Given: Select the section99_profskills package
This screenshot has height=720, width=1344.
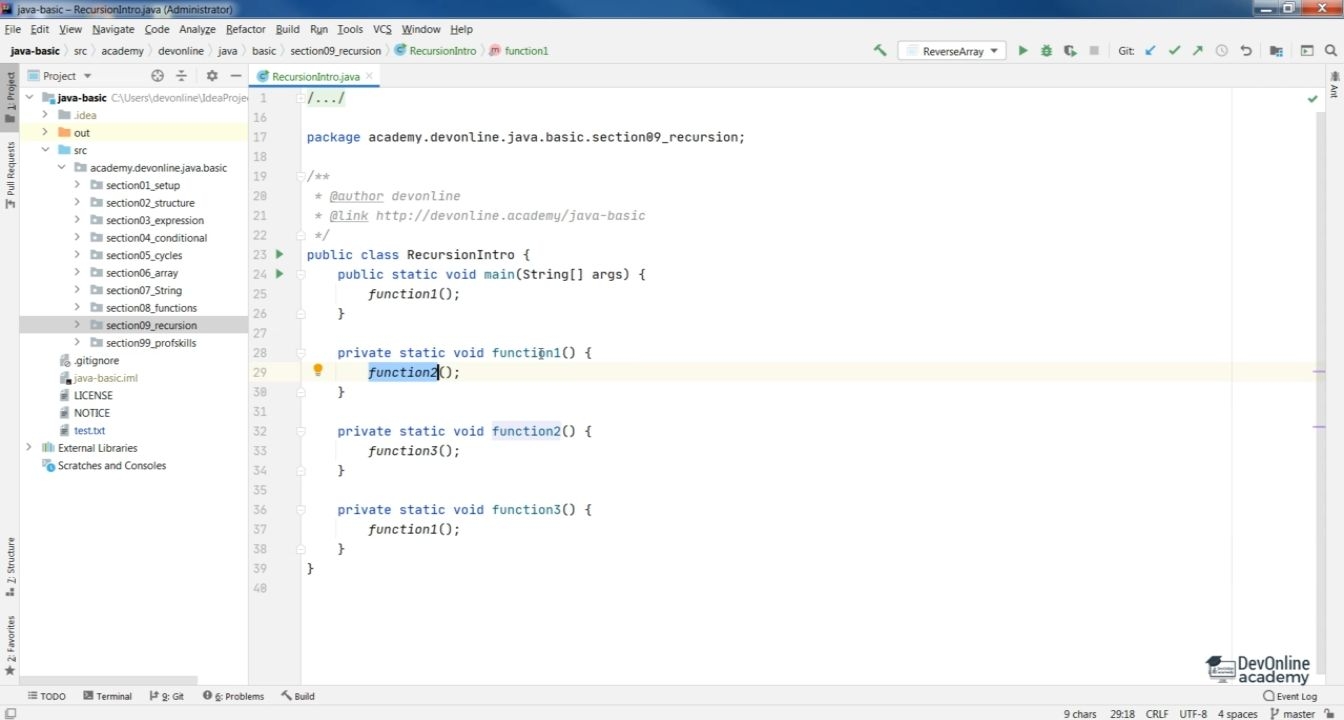Looking at the screenshot, I should pyautogui.click(x=151, y=343).
